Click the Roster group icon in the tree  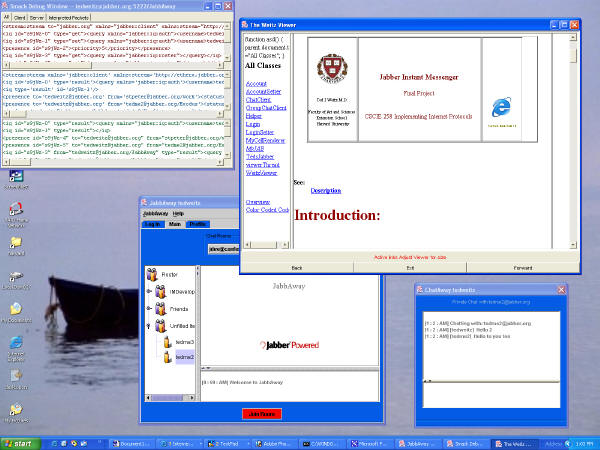[152, 273]
